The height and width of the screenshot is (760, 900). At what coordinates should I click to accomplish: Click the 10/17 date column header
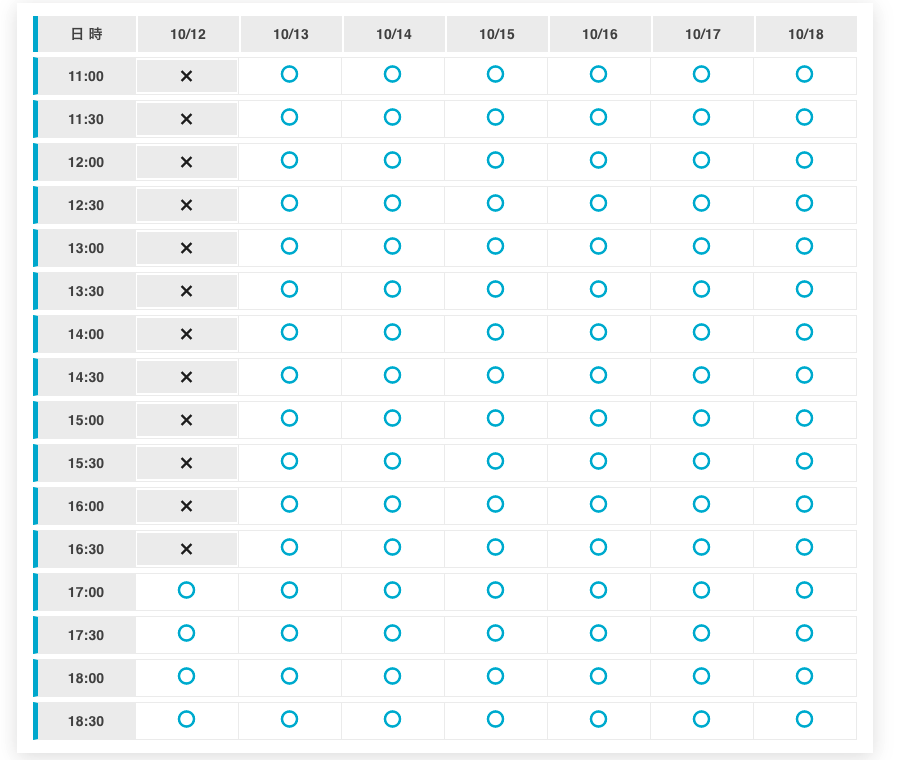(703, 34)
